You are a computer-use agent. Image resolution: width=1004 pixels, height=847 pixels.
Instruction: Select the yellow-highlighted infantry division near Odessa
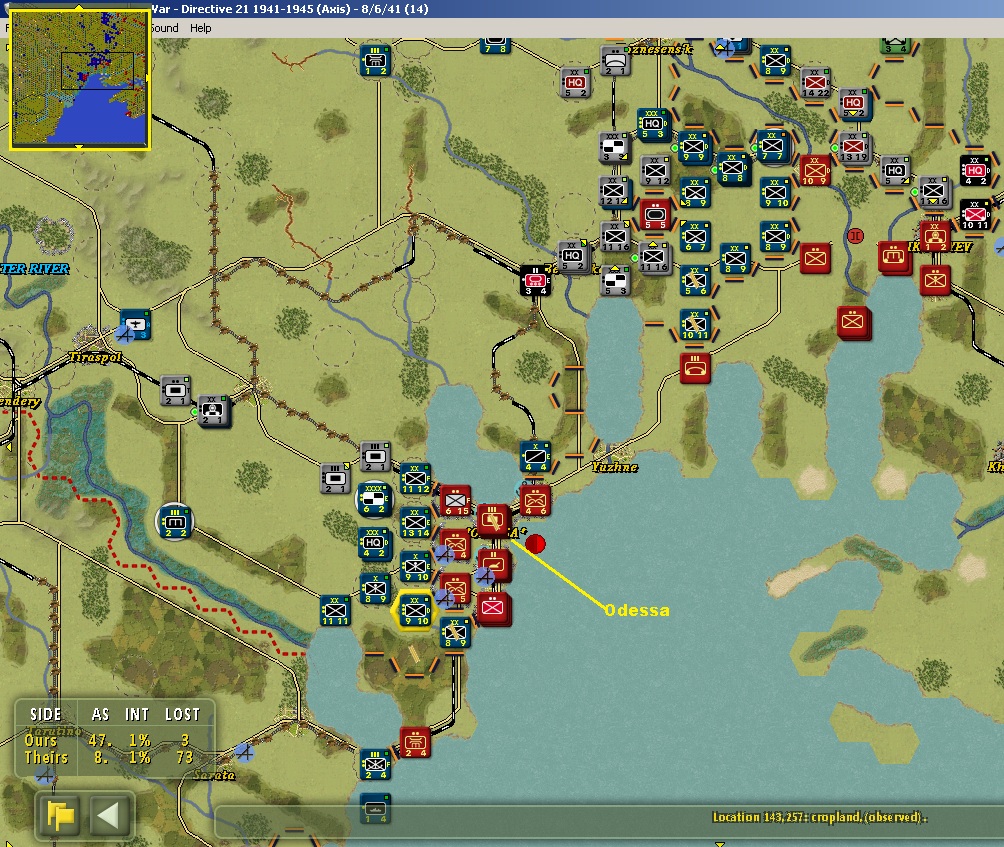click(x=415, y=611)
